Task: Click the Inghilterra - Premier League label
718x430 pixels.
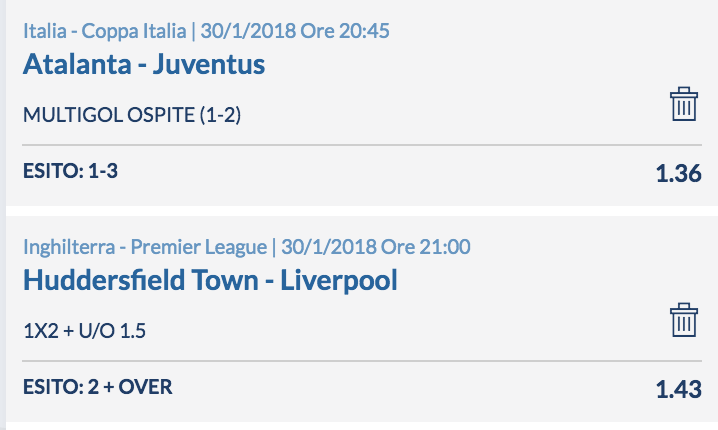Action: (x=145, y=247)
